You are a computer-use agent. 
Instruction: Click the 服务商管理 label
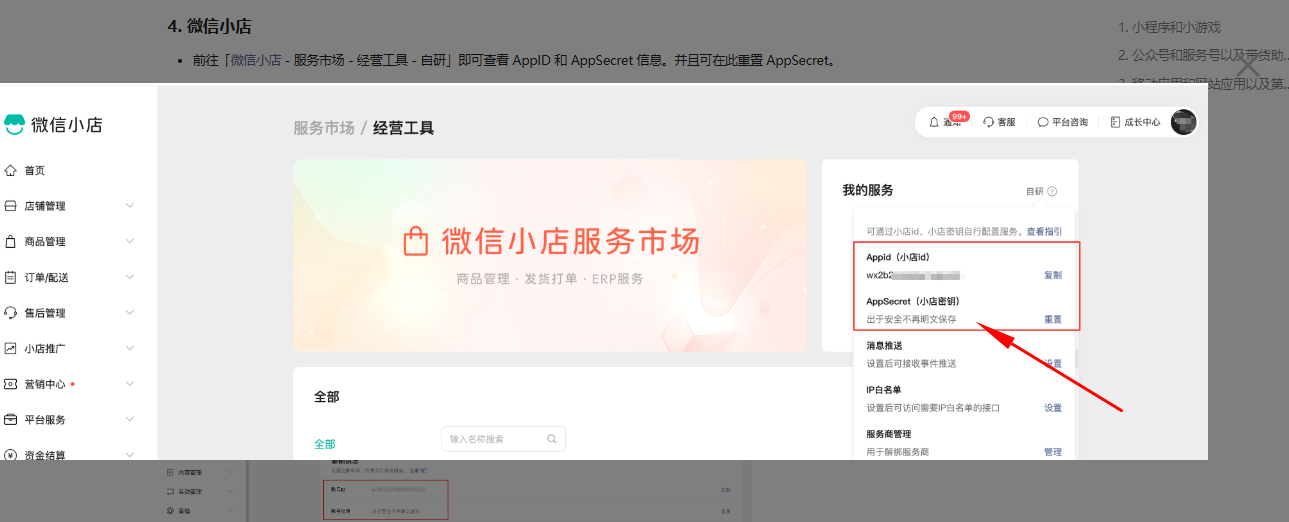[x=889, y=434]
